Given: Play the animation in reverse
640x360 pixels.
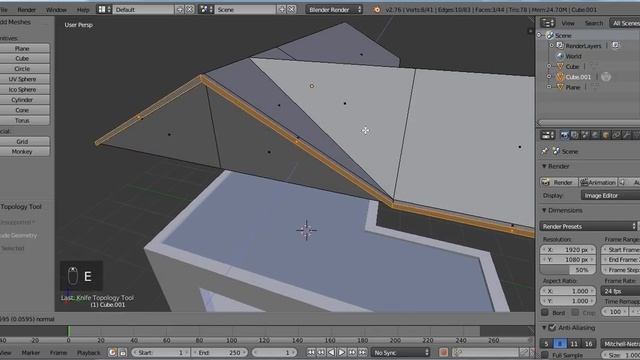Looking at the screenshot, I should pos(331,352).
